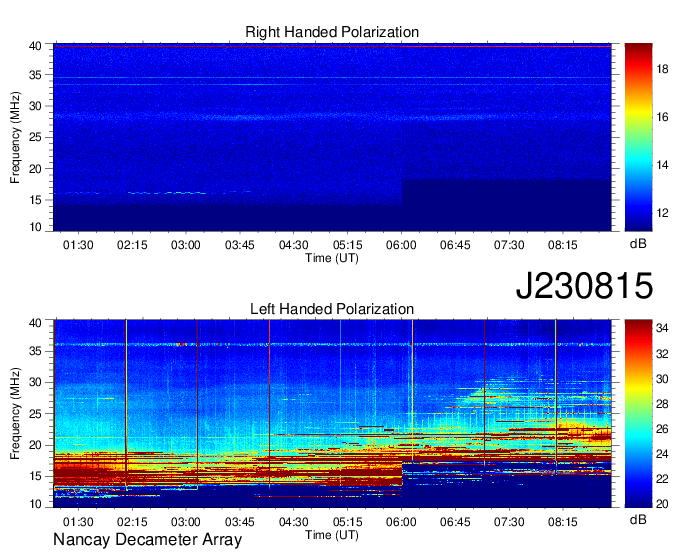Click the "05:15" time tick on the Left Handed plot
680x552 pixels.
pyautogui.click(x=347, y=522)
